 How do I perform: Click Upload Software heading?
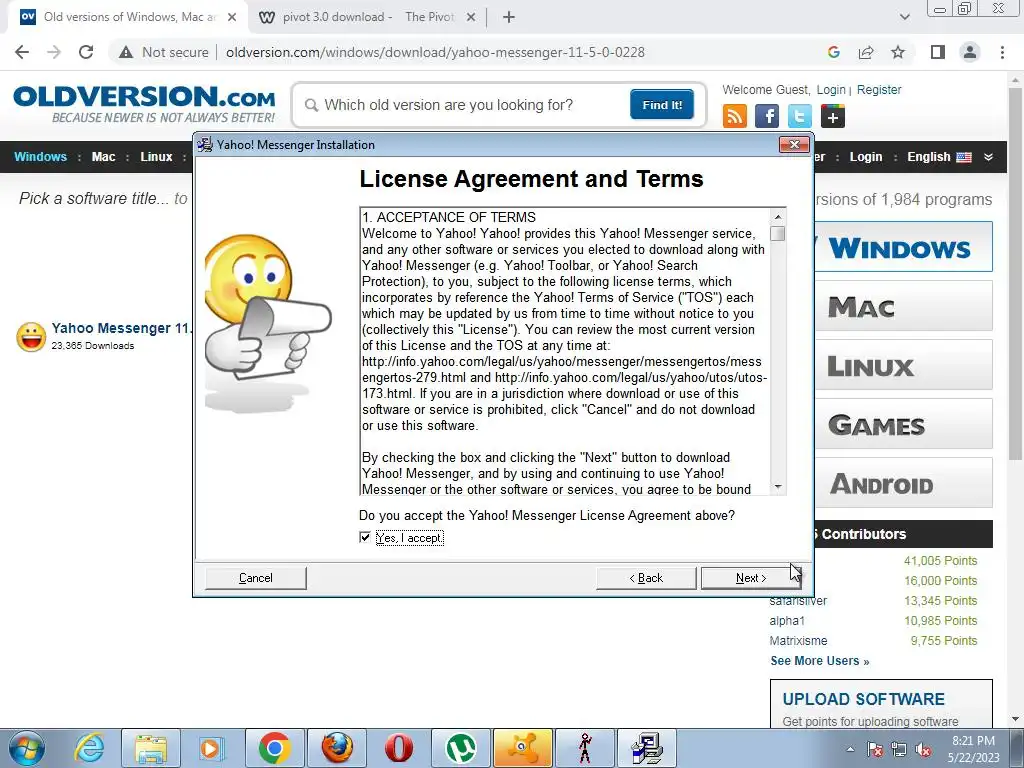tap(863, 699)
